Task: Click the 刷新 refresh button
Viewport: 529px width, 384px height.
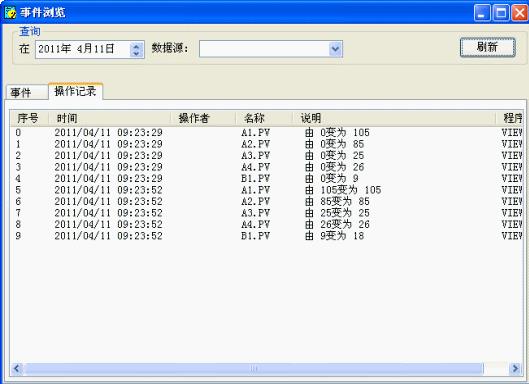Action: pyautogui.click(x=488, y=47)
